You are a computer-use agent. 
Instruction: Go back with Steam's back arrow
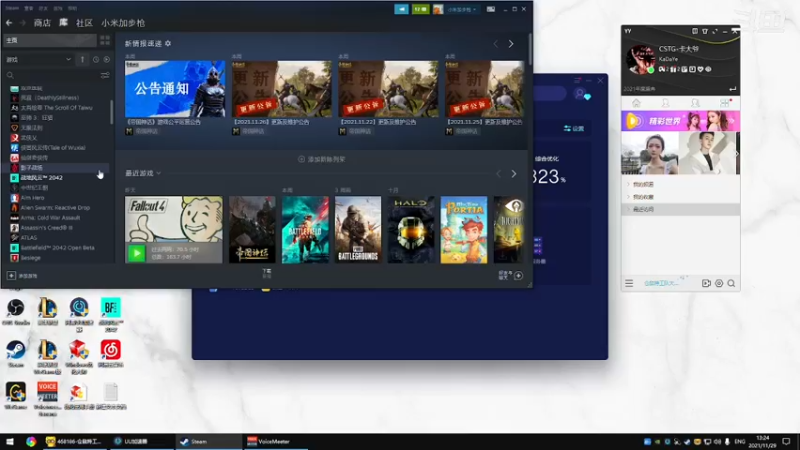(x=9, y=23)
